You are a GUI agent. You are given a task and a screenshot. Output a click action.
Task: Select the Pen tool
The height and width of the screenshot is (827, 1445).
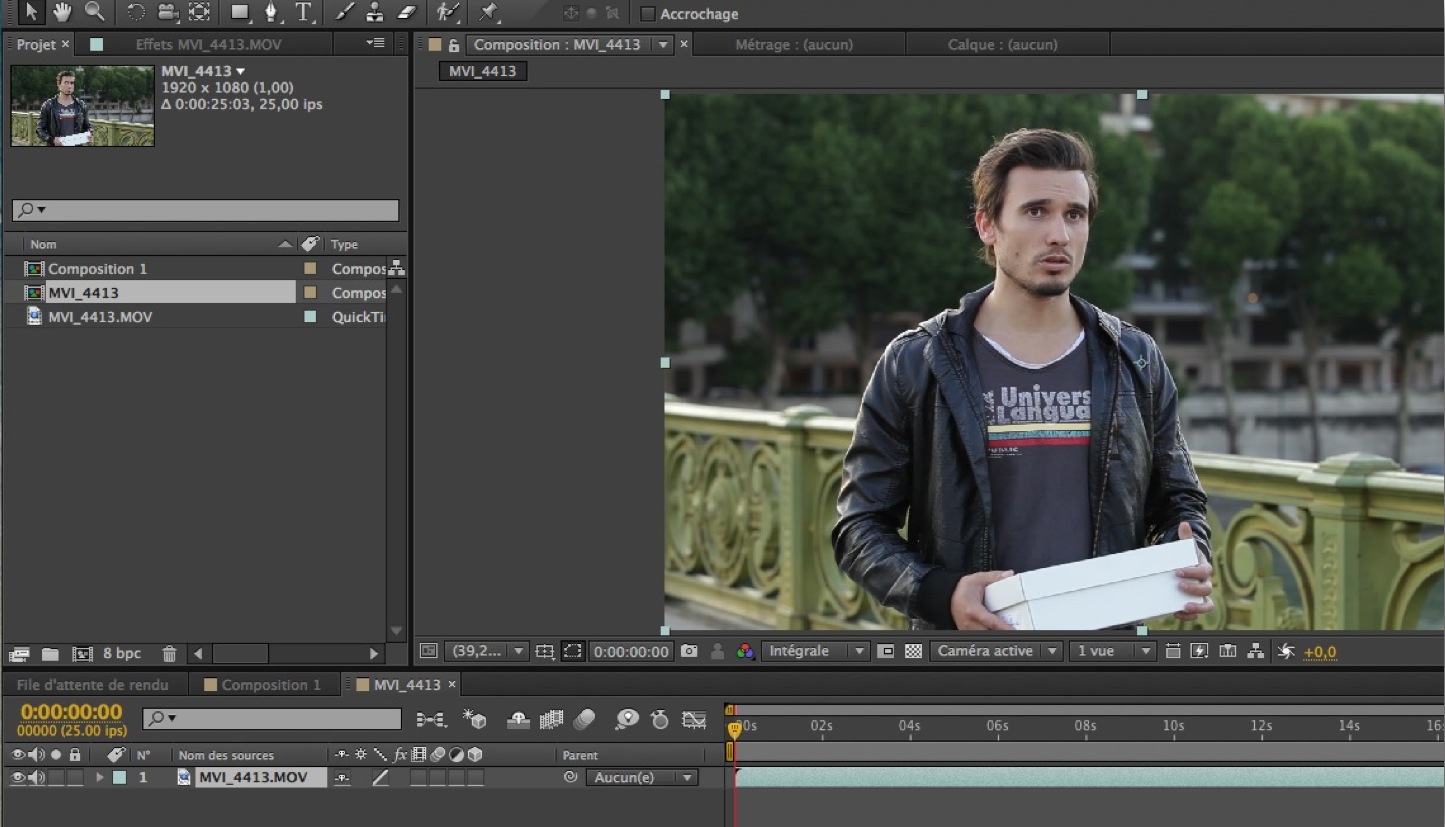[x=271, y=14]
